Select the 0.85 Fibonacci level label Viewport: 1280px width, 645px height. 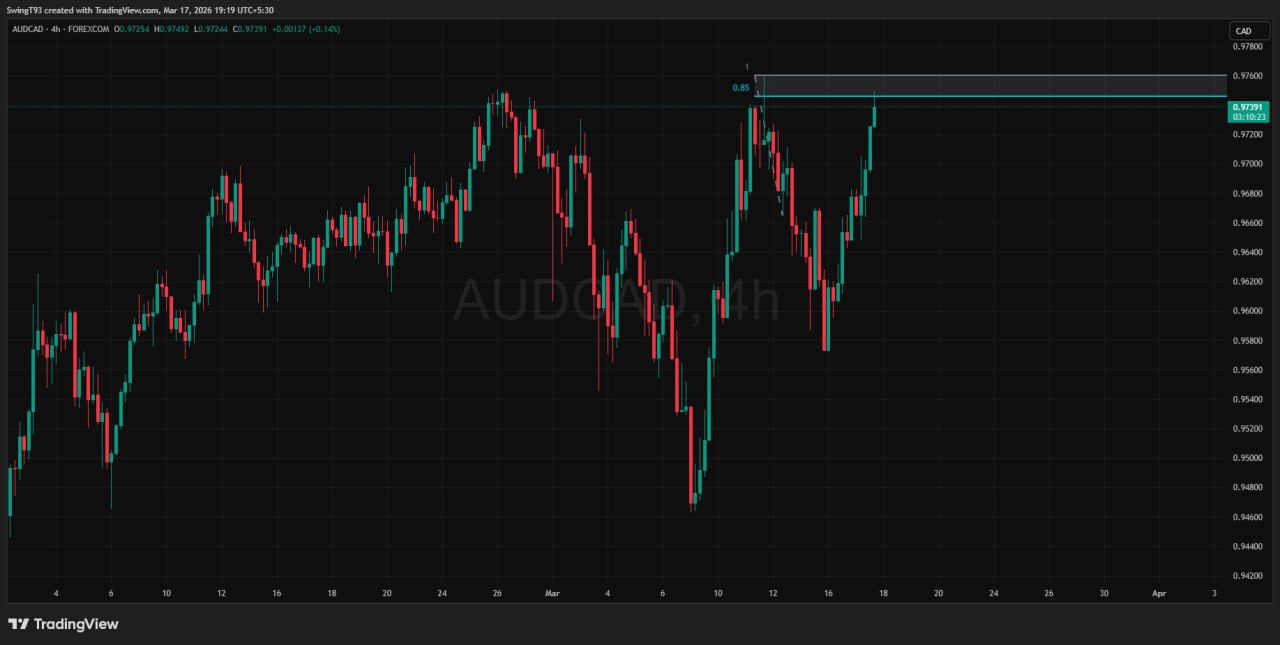pos(740,88)
